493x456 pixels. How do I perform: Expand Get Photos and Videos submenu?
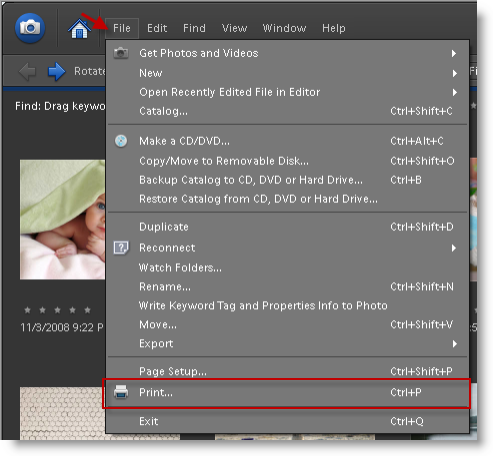tap(287, 53)
